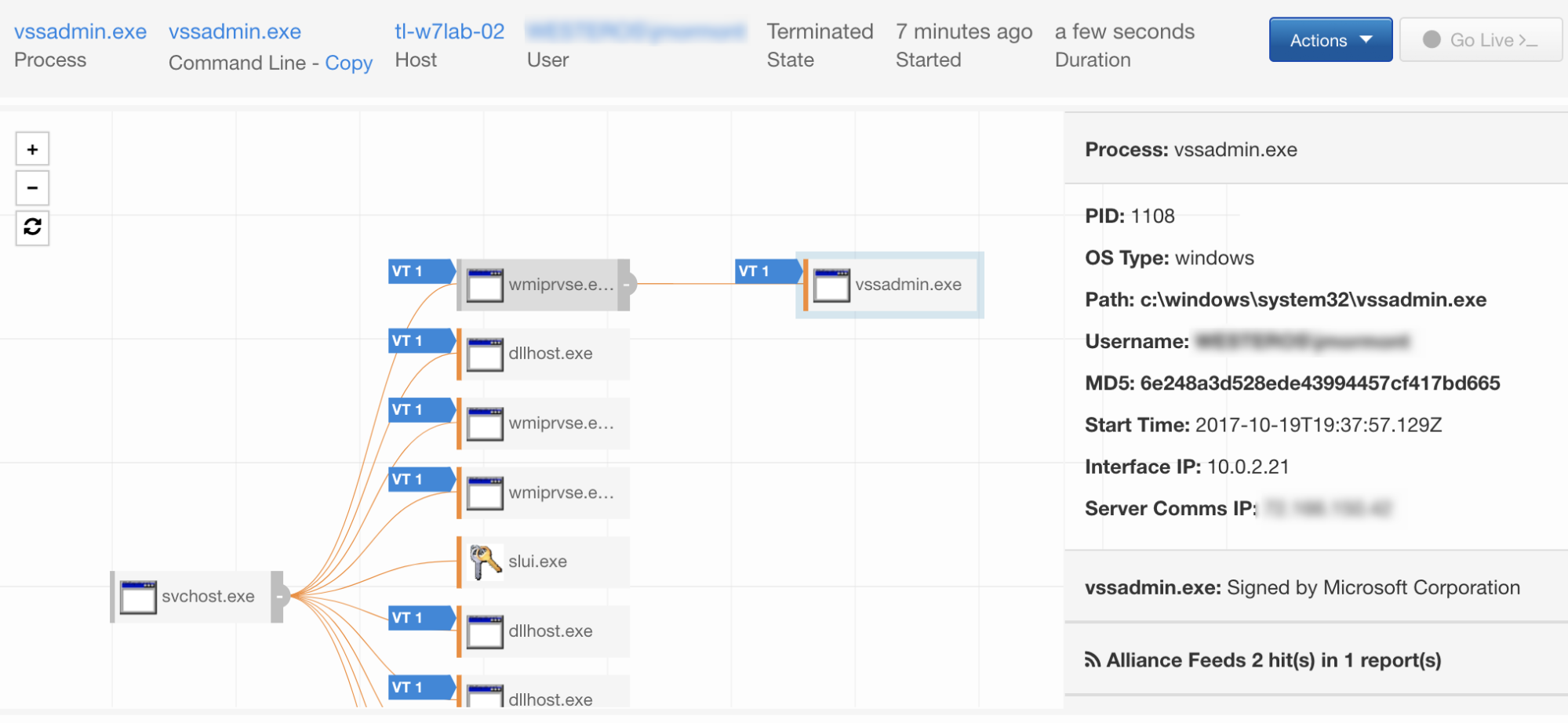Click the Go Live button

1481,40
